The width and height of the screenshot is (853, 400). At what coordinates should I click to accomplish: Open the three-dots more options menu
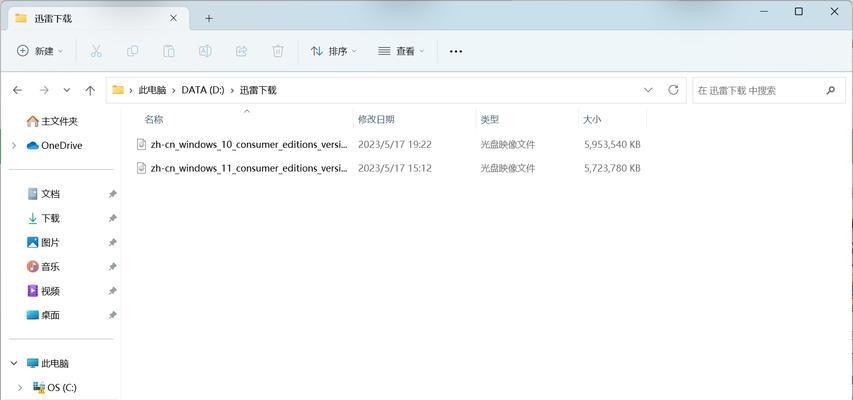(456, 51)
